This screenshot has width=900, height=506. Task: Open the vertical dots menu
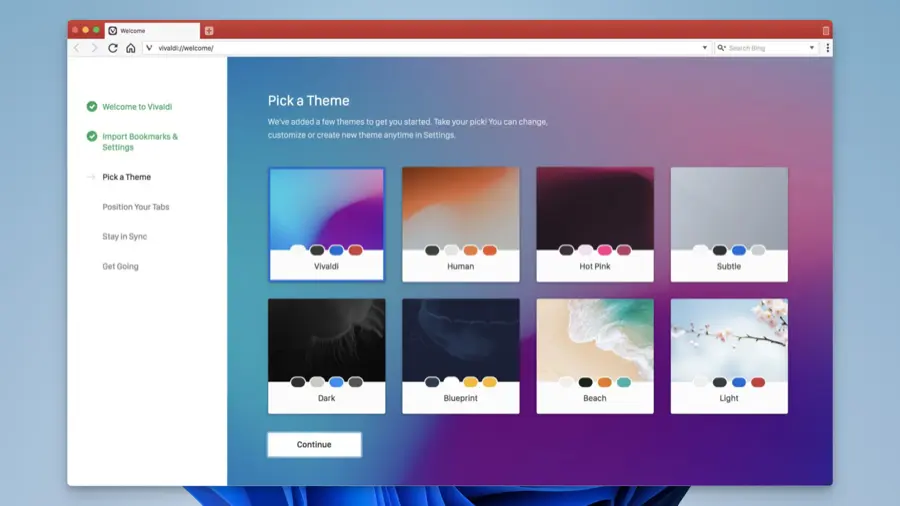827,48
